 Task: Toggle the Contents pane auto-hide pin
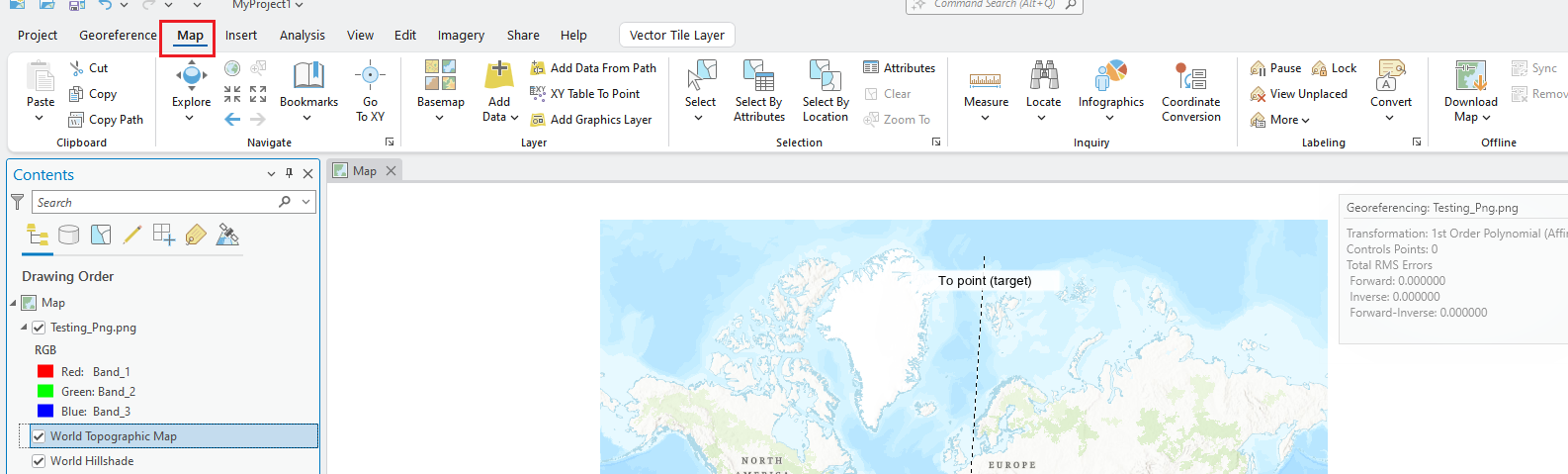(x=289, y=173)
